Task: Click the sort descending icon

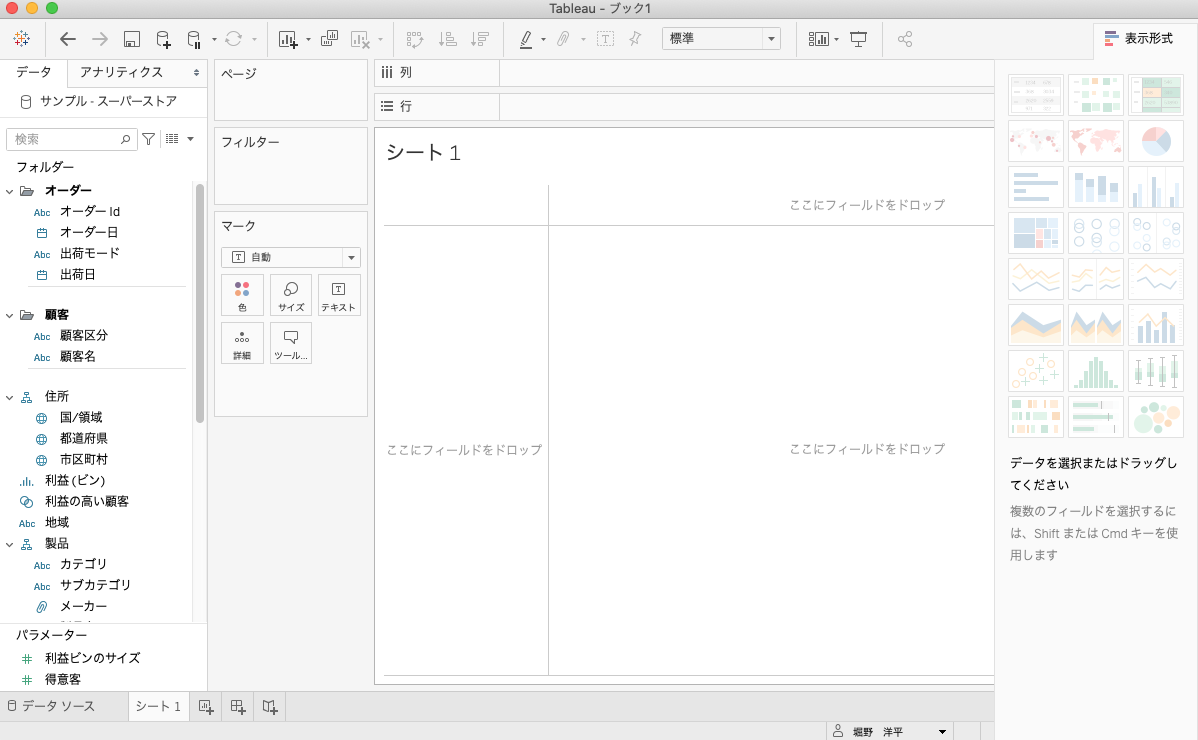Action: click(480, 39)
